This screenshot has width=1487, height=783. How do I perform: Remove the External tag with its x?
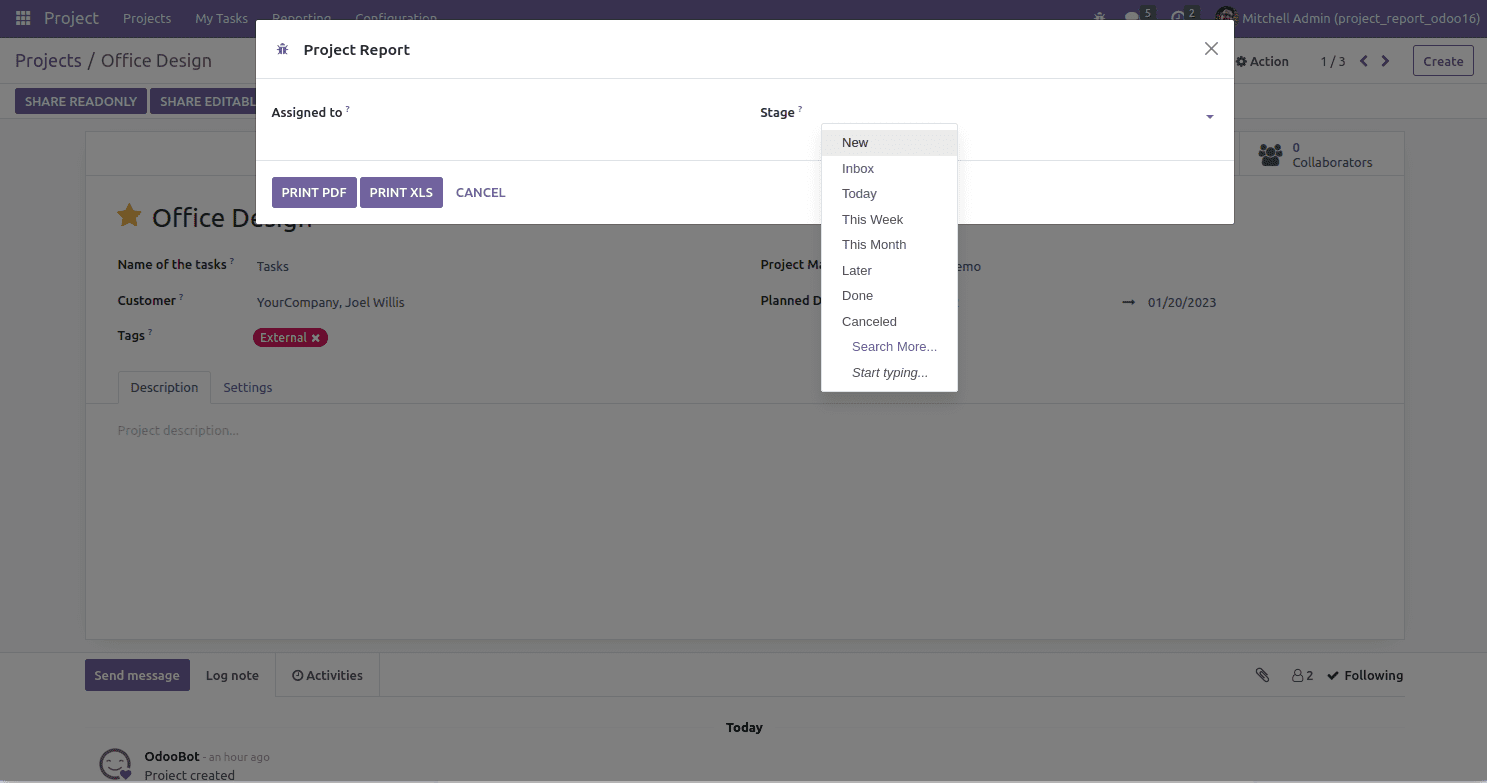316,338
